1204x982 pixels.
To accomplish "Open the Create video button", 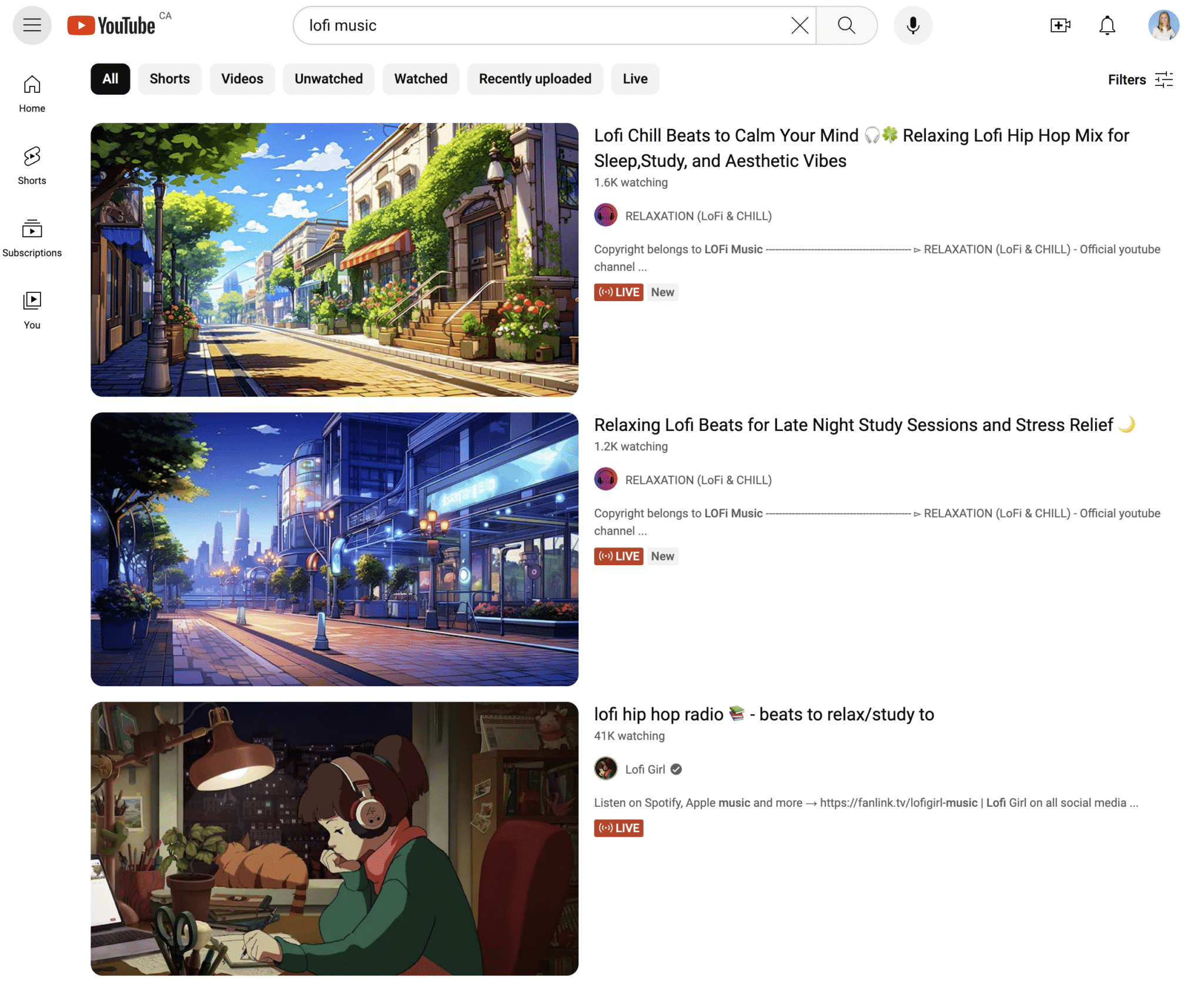I will (1059, 25).
